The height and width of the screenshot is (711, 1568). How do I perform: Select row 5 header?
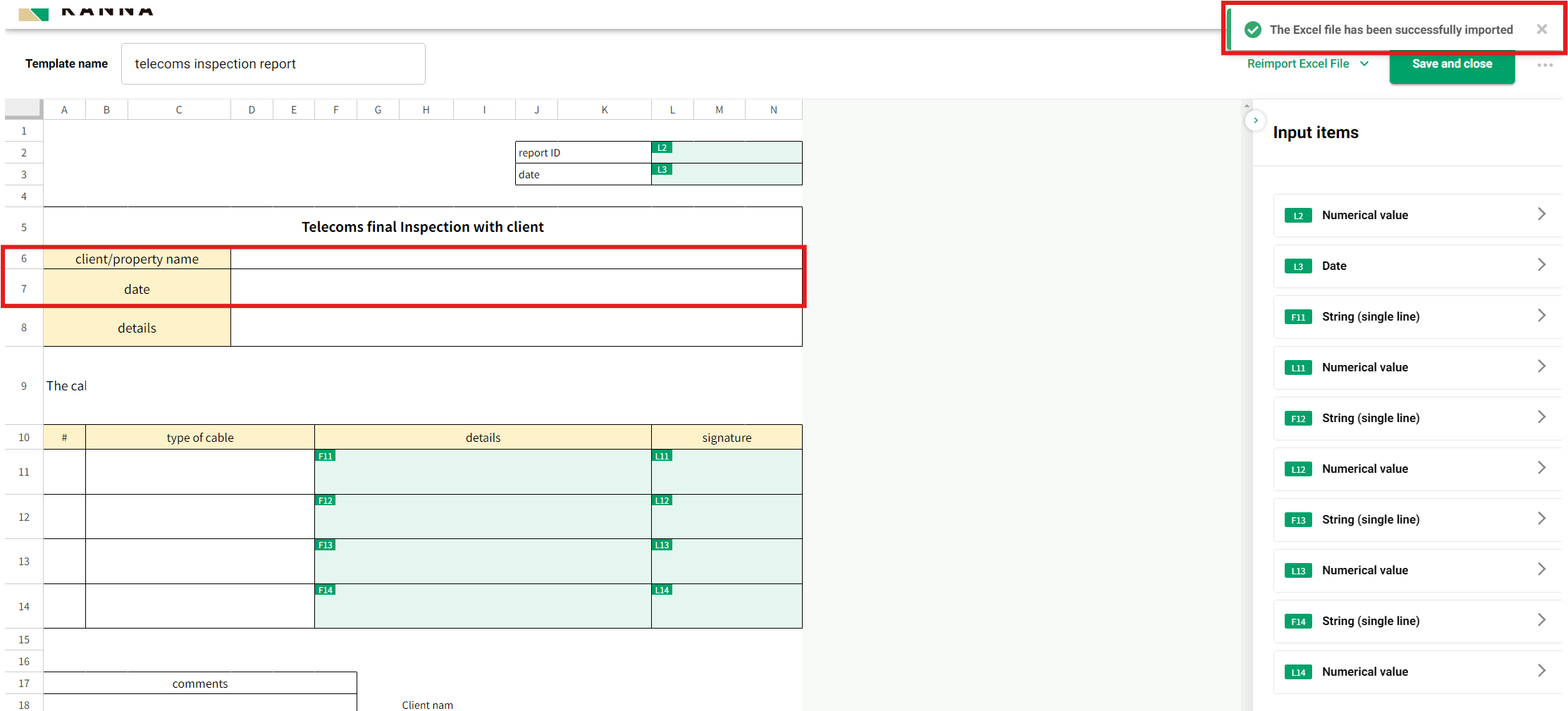click(x=24, y=227)
